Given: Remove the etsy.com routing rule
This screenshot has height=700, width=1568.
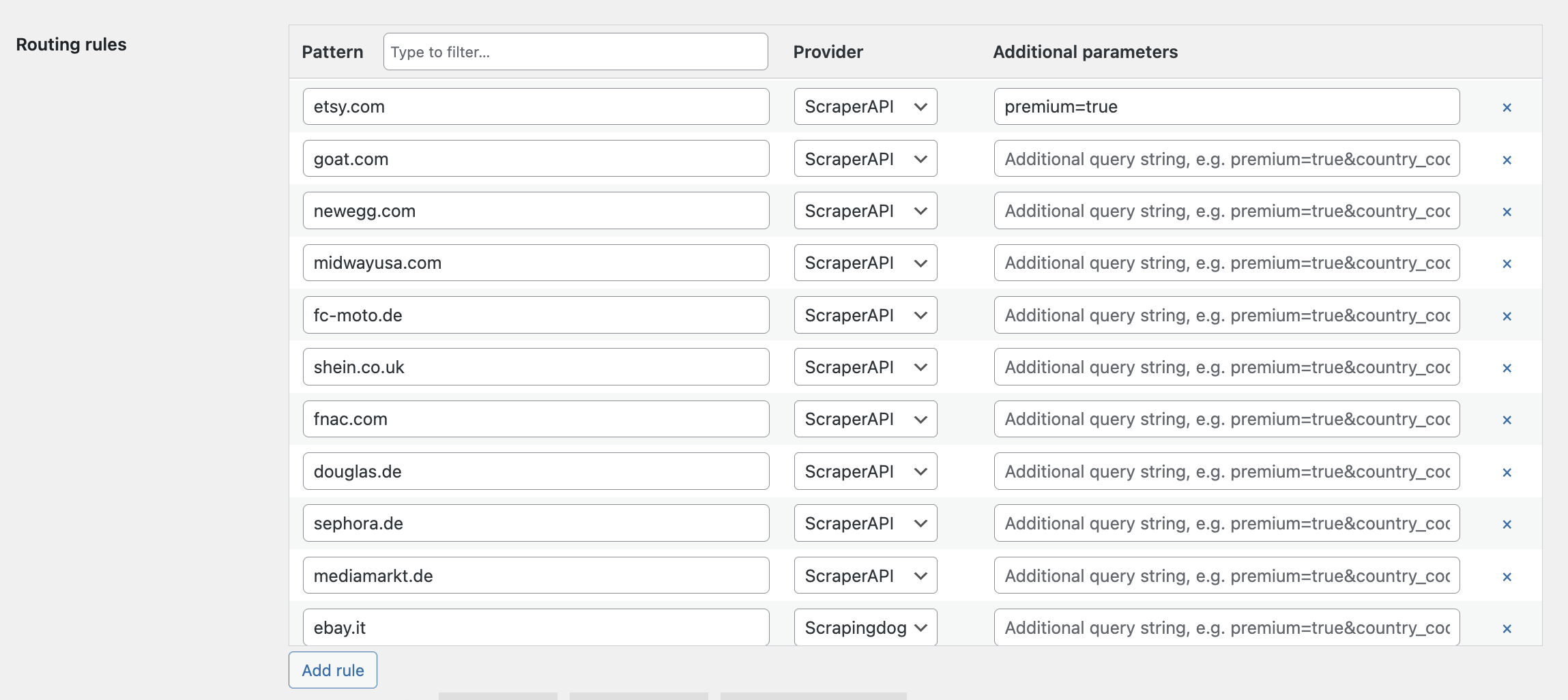Looking at the screenshot, I should pyautogui.click(x=1507, y=108).
